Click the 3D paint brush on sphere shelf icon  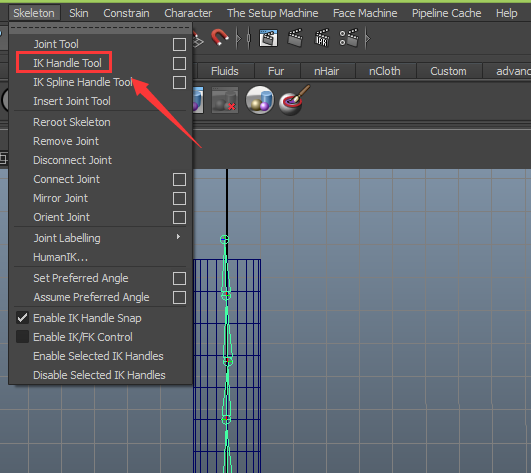294,100
